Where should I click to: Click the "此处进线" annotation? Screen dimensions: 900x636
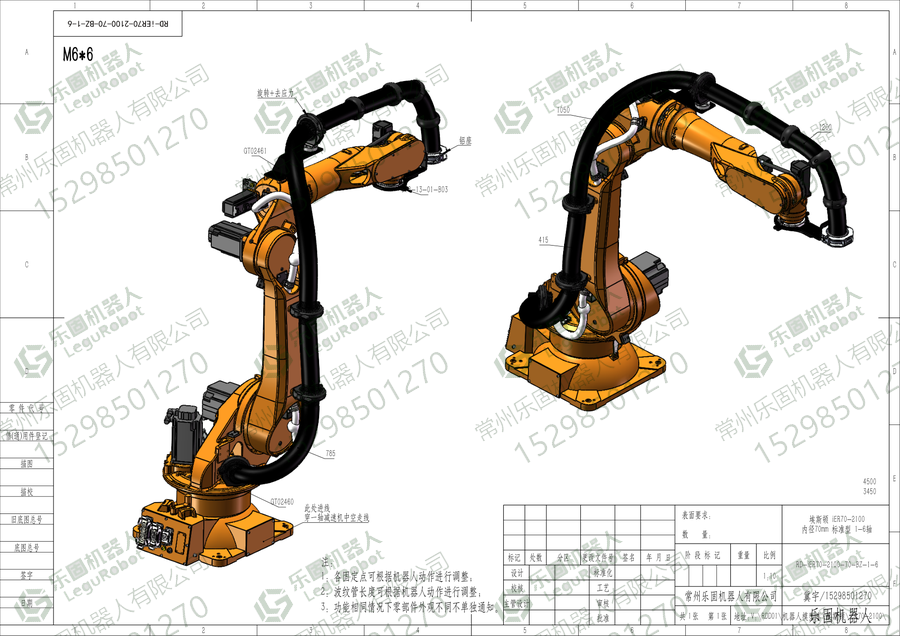pos(317,508)
